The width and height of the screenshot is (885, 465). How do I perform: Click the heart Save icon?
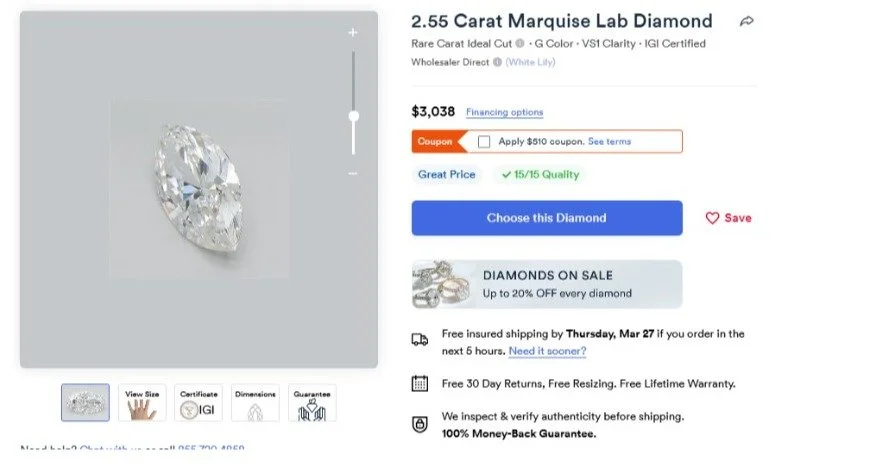(x=712, y=218)
